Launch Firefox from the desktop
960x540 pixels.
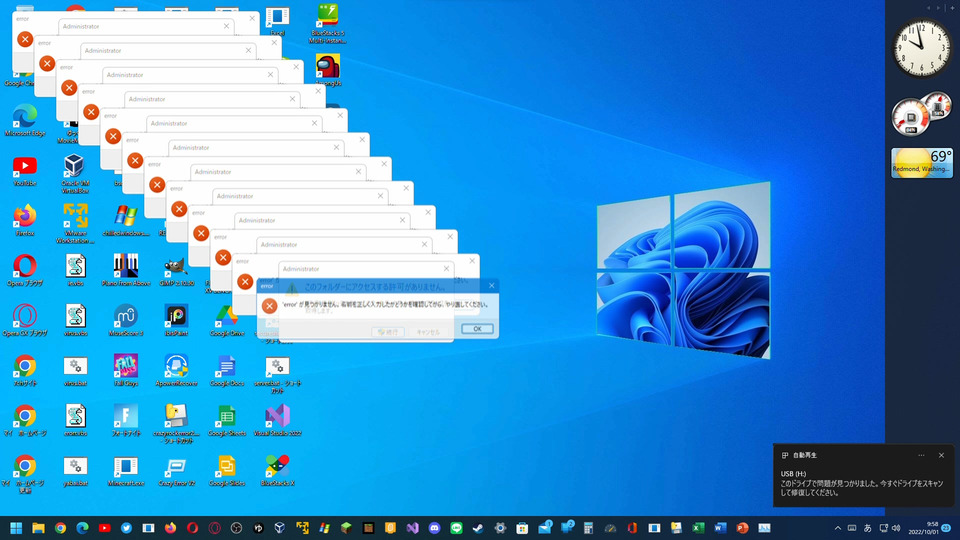(x=25, y=220)
